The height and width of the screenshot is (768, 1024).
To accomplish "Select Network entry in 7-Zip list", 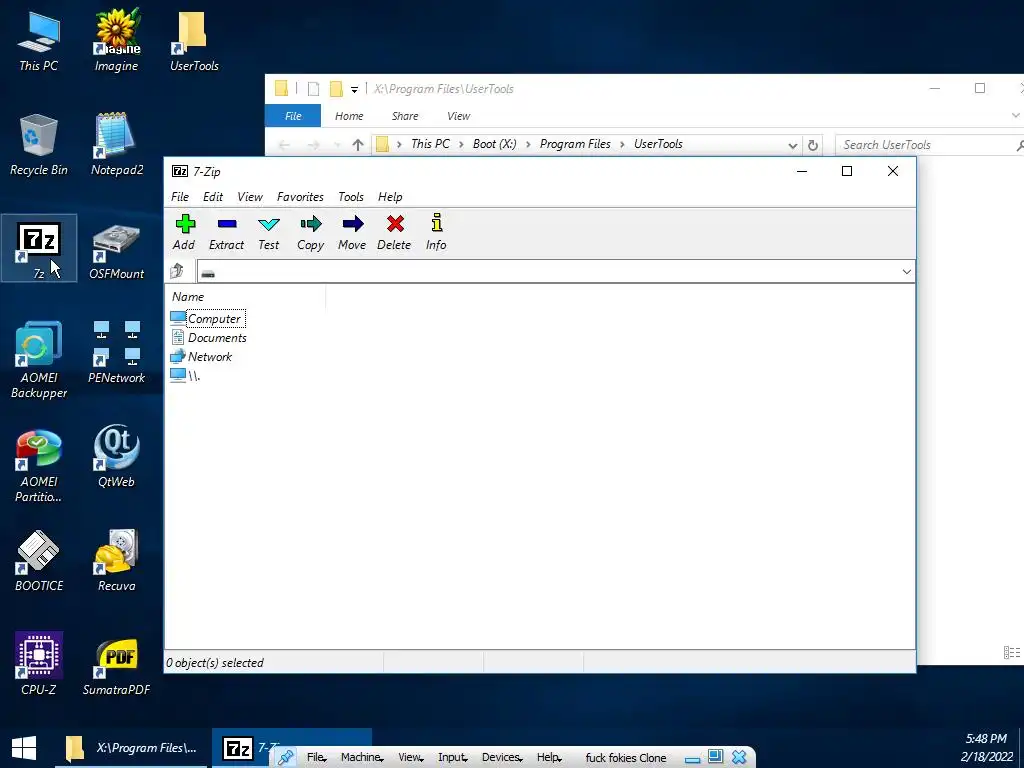I will click(201, 357).
